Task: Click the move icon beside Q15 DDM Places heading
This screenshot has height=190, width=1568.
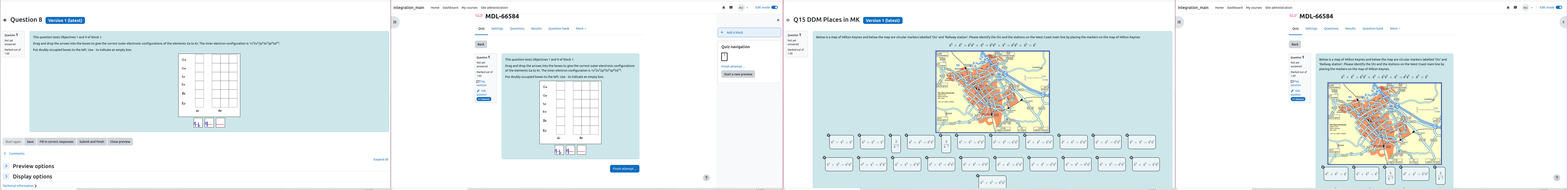Action: pyautogui.click(x=788, y=20)
